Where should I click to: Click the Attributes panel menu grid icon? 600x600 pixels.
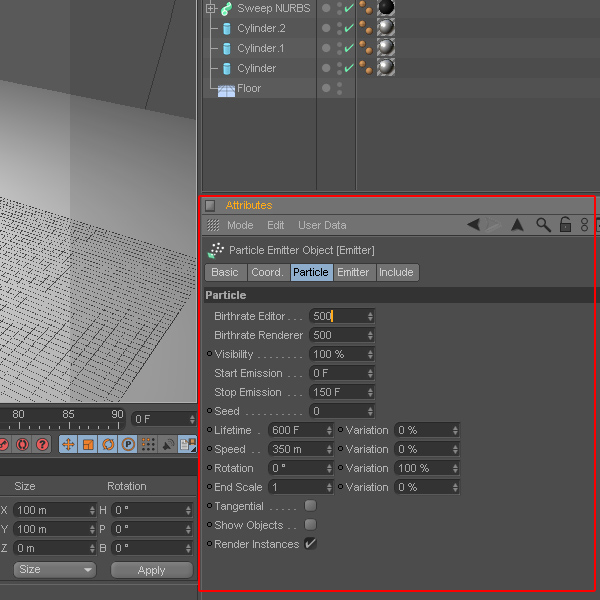pyautogui.click(x=213, y=225)
